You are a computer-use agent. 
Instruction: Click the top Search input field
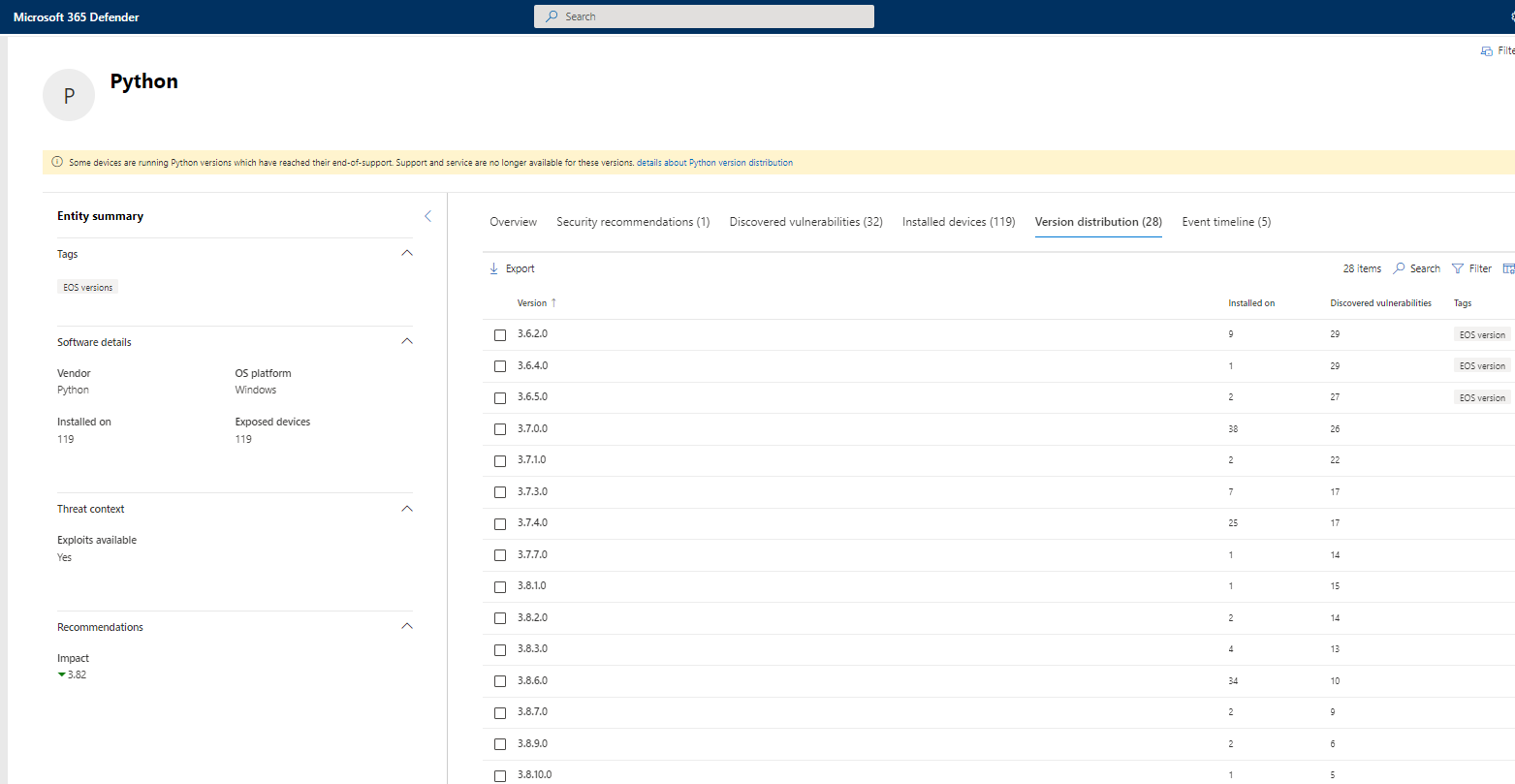click(704, 16)
